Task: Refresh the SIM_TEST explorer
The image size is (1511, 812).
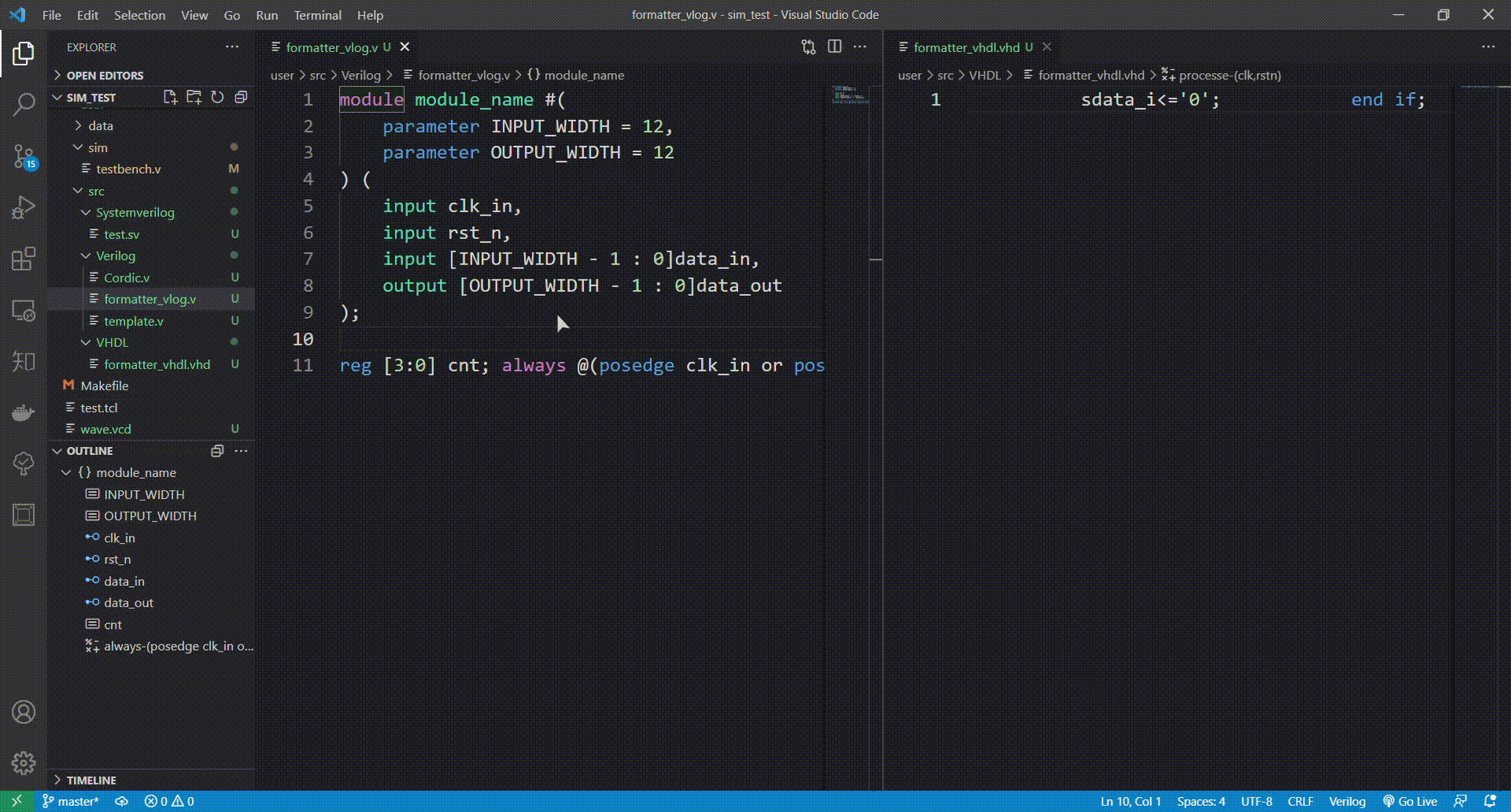Action: pyautogui.click(x=217, y=97)
